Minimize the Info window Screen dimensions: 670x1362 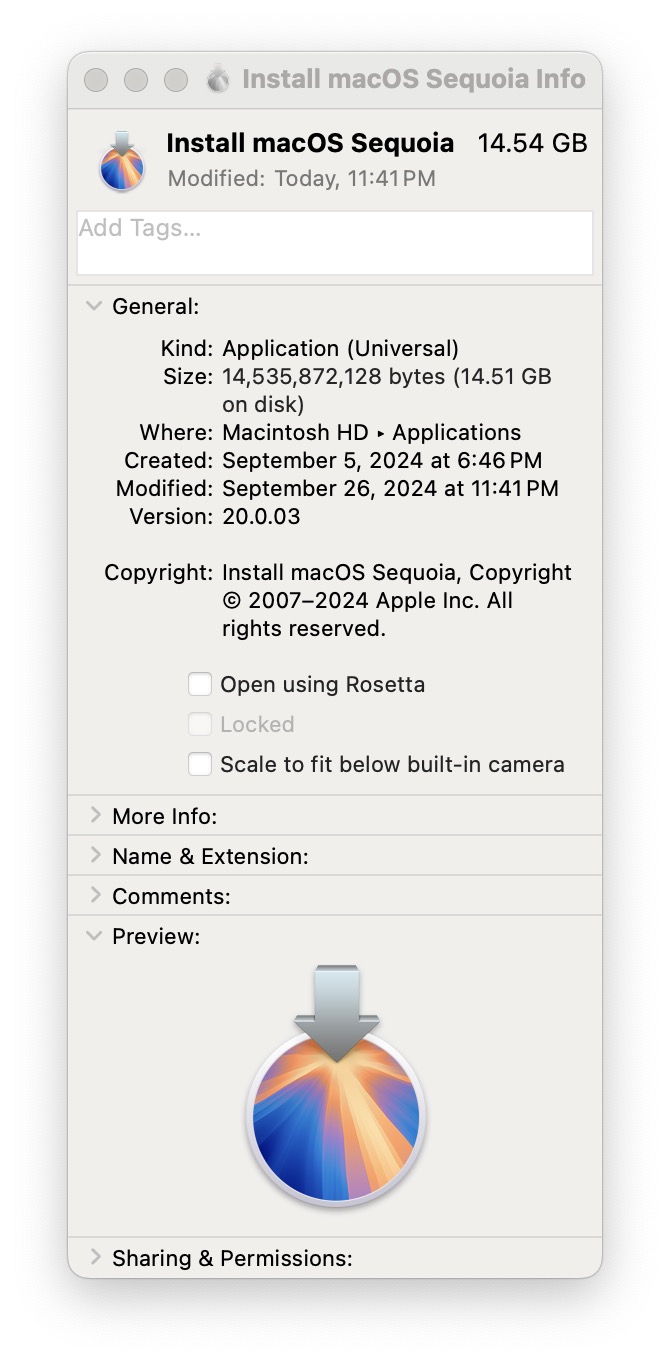pyautogui.click(x=136, y=80)
